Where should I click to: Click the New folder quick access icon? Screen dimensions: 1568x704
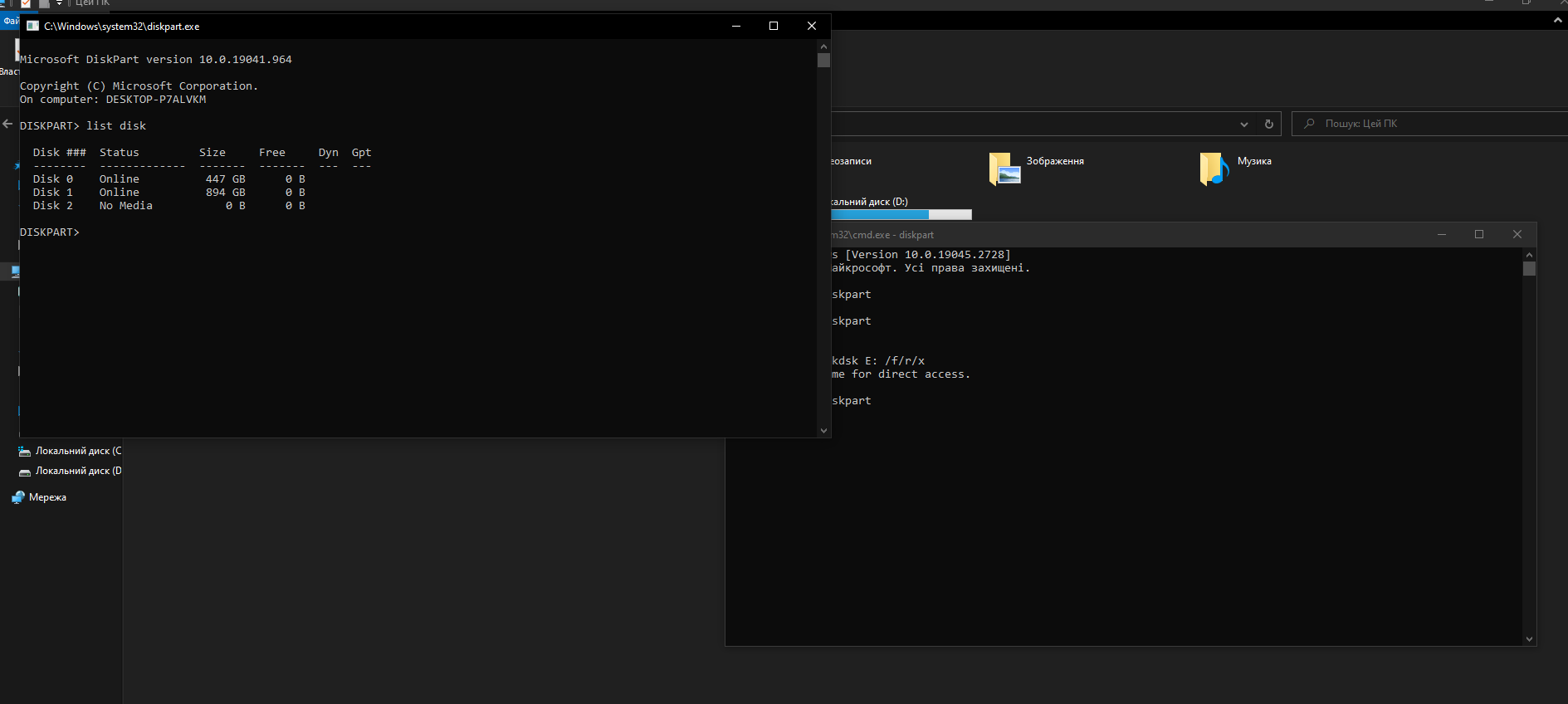click(44, 3)
